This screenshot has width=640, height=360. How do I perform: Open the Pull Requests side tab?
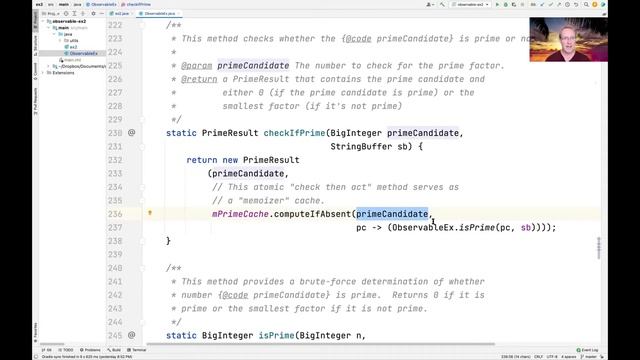coord(36,102)
